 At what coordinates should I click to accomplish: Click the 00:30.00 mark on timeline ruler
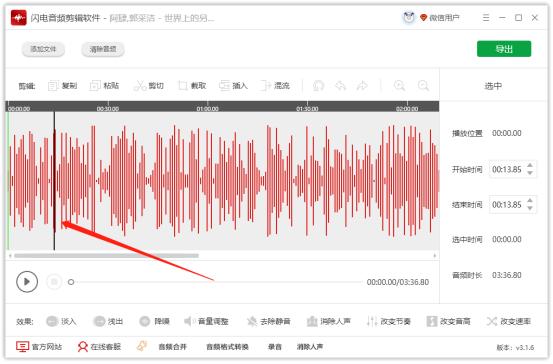pyautogui.click(x=108, y=109)
